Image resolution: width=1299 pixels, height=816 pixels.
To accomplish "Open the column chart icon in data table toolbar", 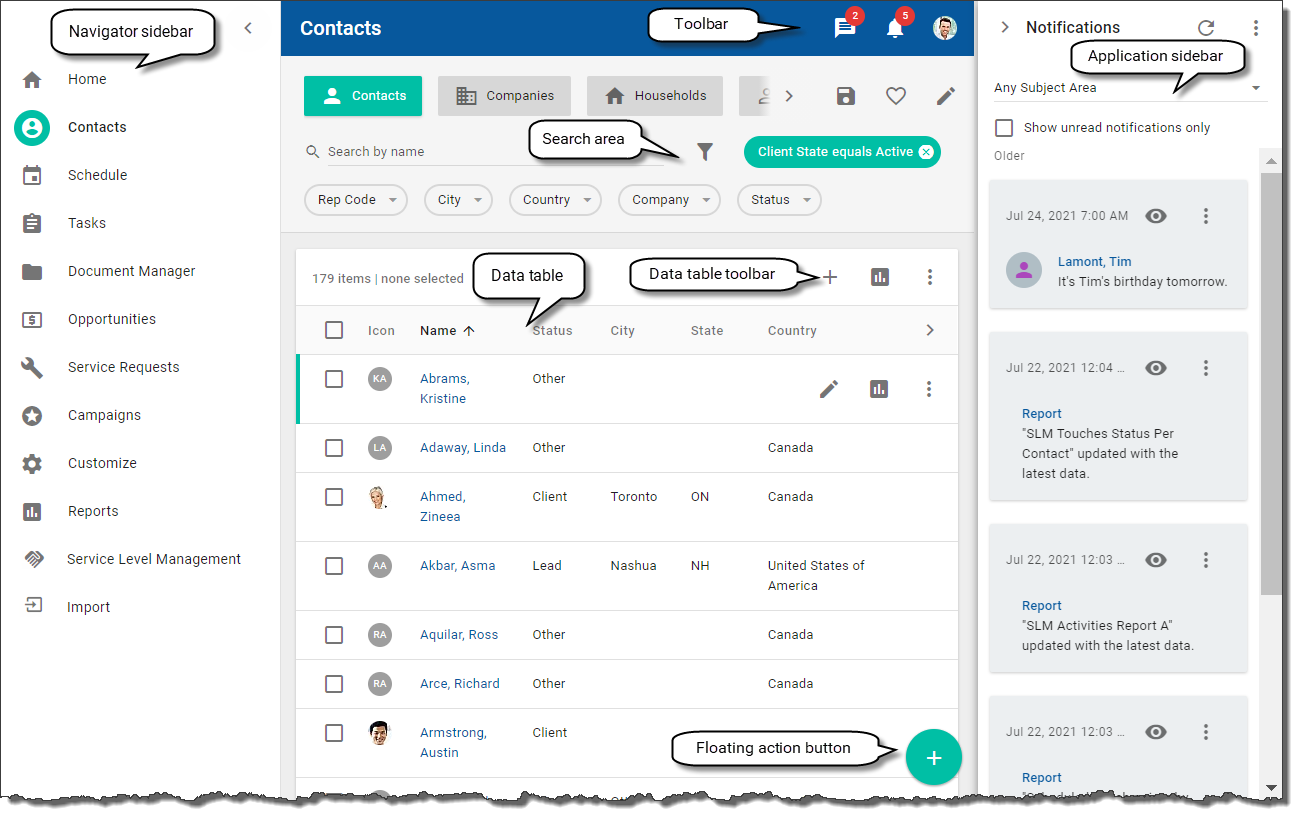I will pyautogui.click(x=880, y=277).
